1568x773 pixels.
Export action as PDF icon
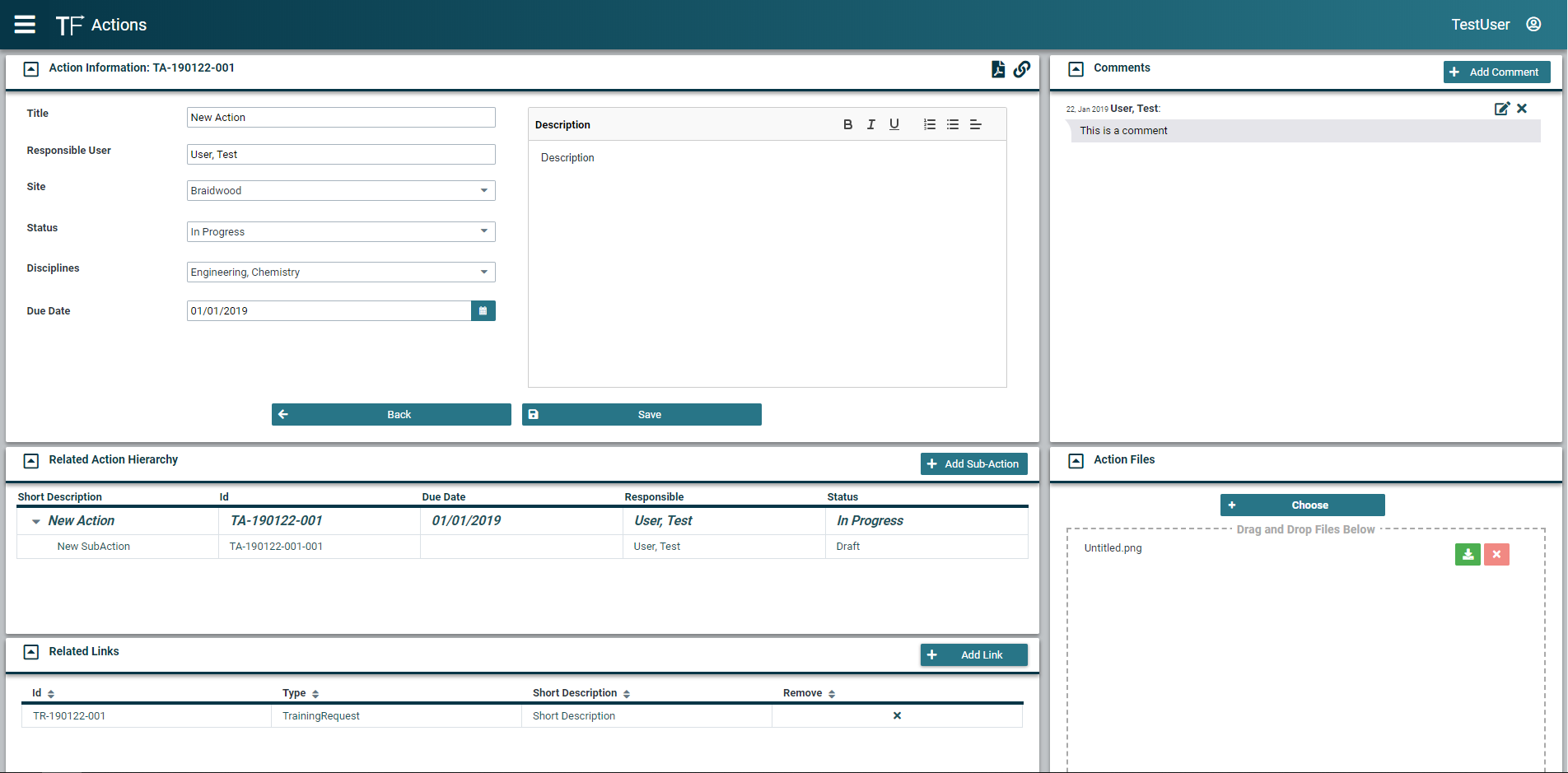coord(997,69)
